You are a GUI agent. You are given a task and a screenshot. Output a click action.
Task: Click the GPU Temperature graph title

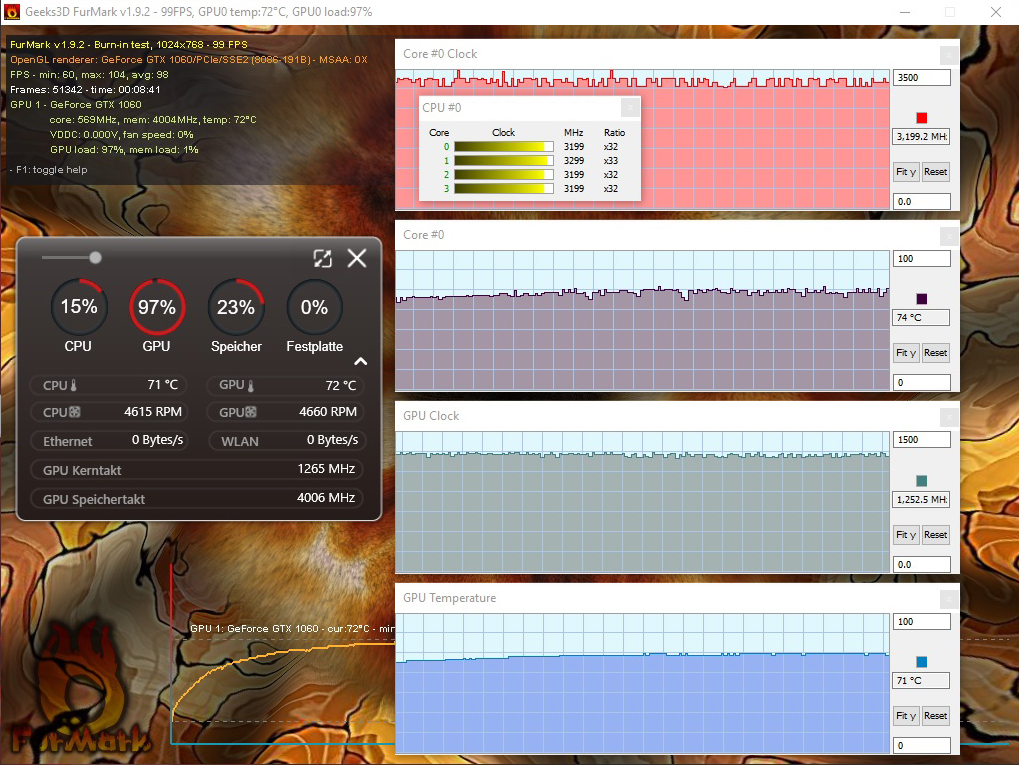[x=449, y=598]
